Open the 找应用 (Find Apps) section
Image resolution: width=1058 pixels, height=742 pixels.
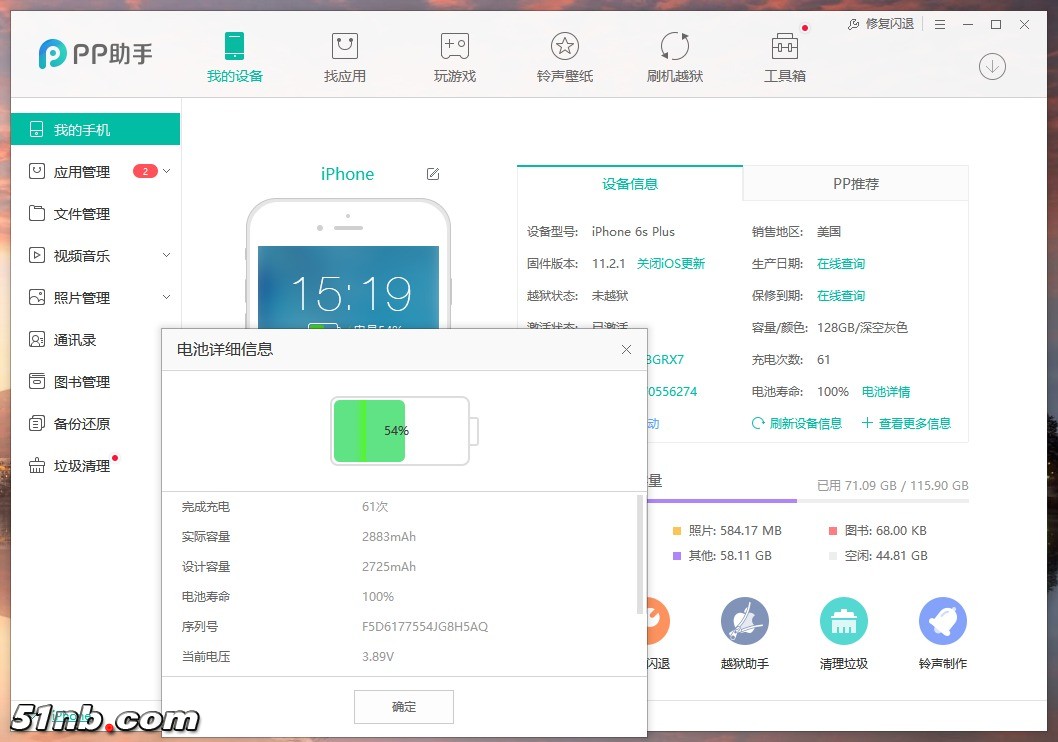(345, 57)
